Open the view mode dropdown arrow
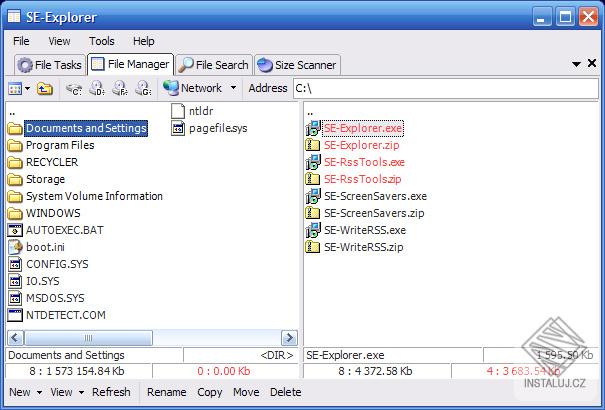This screenshot has height=410, width=605. (x=27, y=89)
